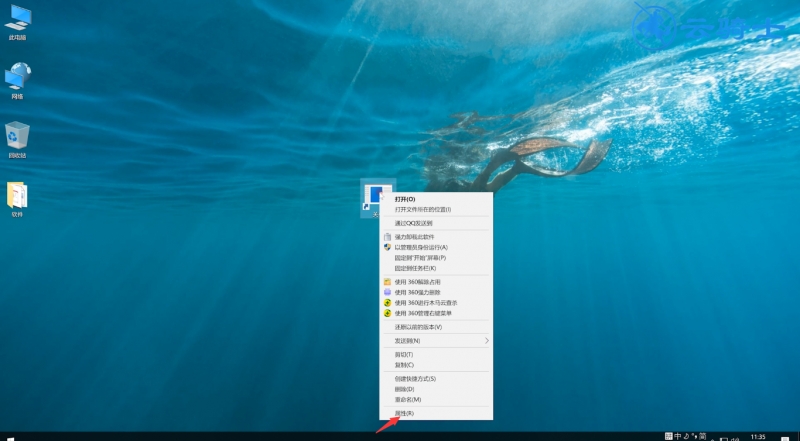This screenshot has width=800, height=441.
Task: Click the IME keyboard icon in taskbar
Action: tap(668, 436)
